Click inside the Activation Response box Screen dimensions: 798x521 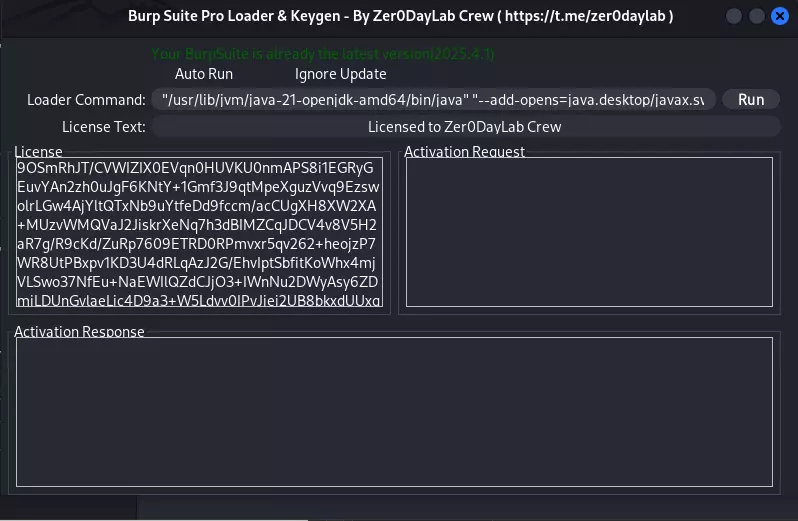click(x=394, y=412)
